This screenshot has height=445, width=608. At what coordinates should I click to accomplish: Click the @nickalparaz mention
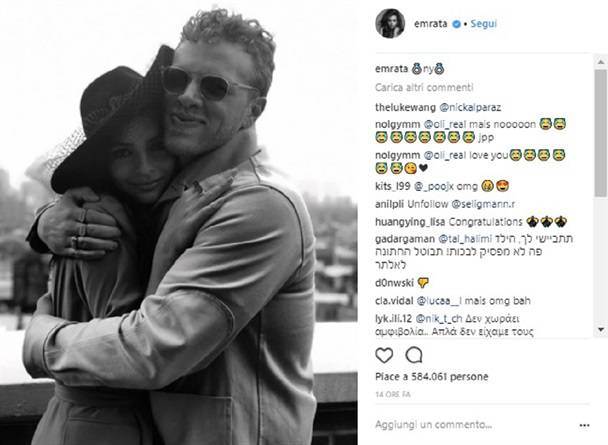click(x=470, y=107)
